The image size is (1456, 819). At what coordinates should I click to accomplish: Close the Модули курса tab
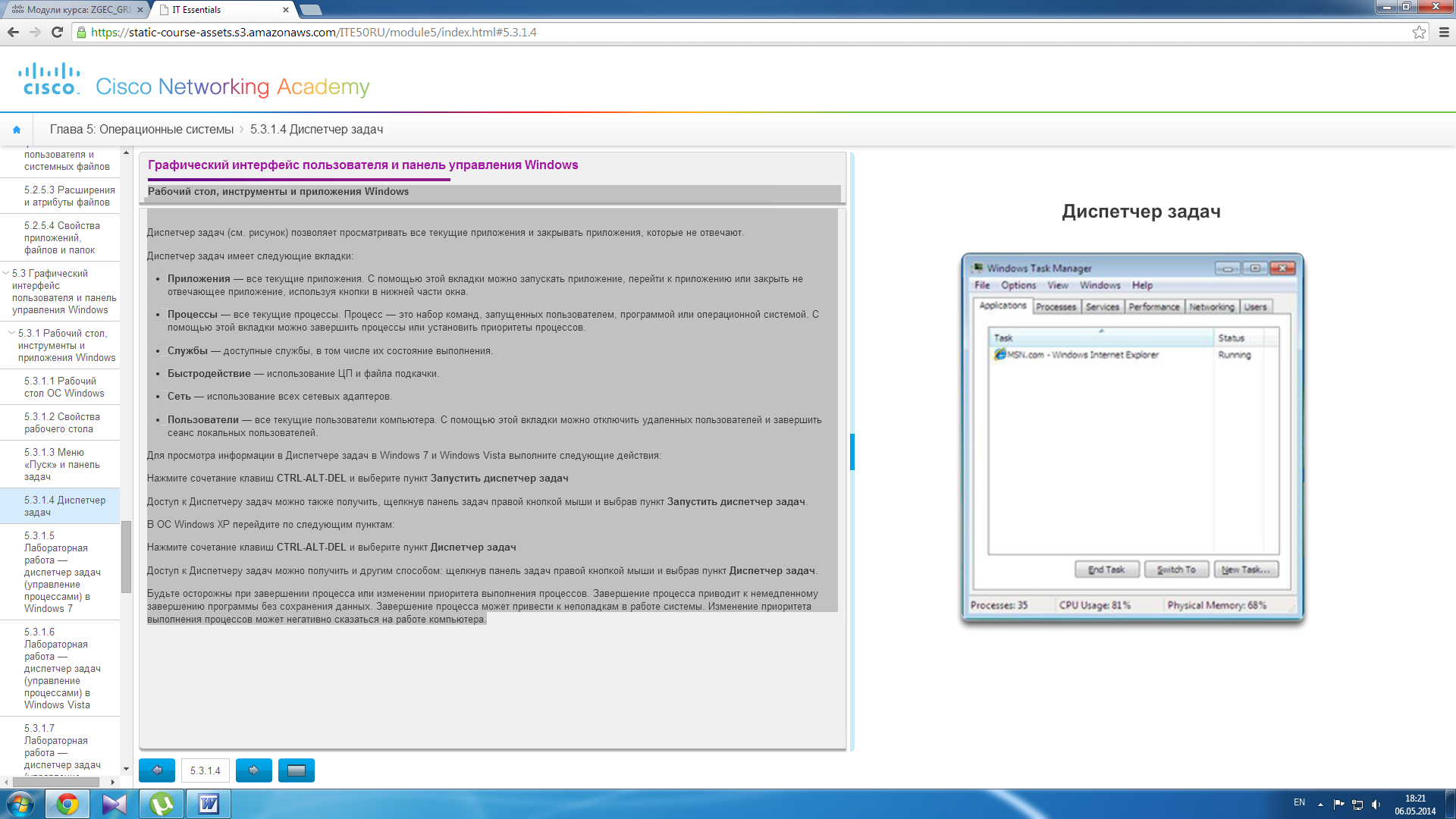[x=140, y=10]
